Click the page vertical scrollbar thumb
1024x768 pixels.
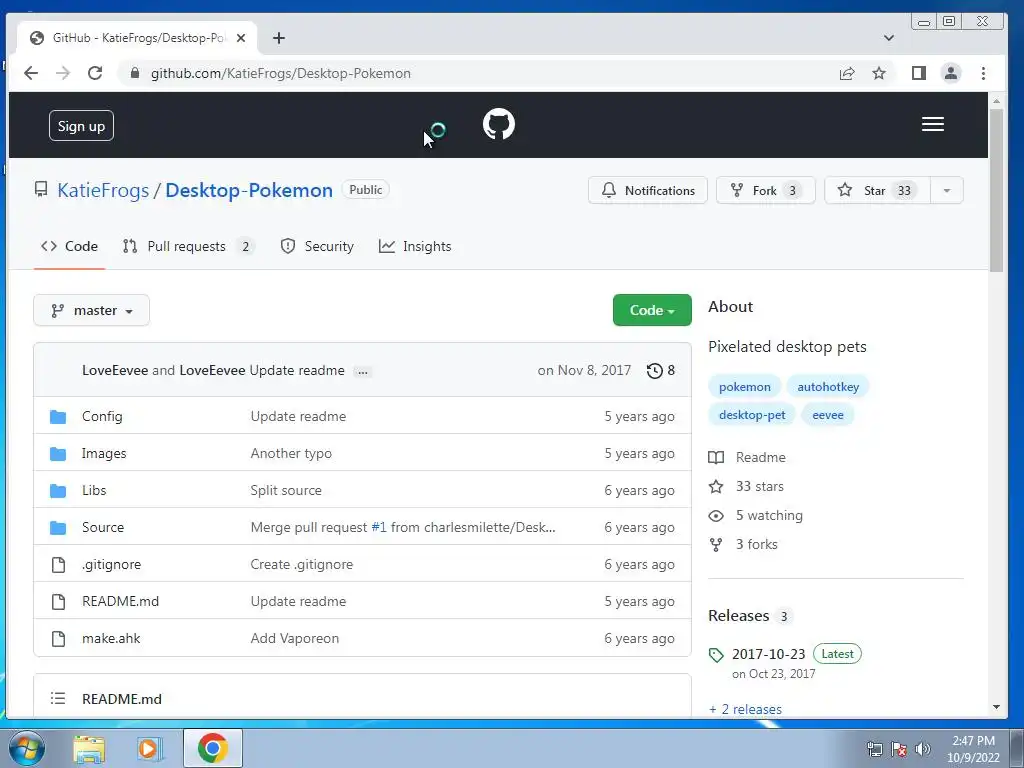(x=996, y=189)
